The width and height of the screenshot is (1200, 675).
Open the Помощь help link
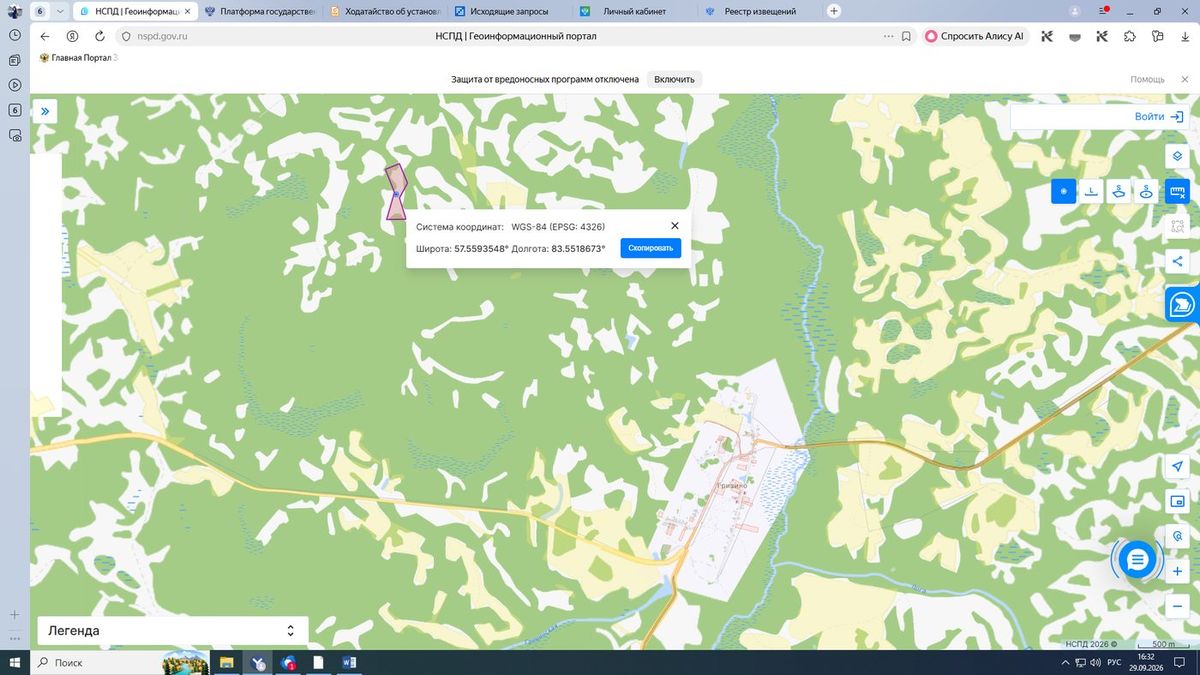tap(1147, 79)
